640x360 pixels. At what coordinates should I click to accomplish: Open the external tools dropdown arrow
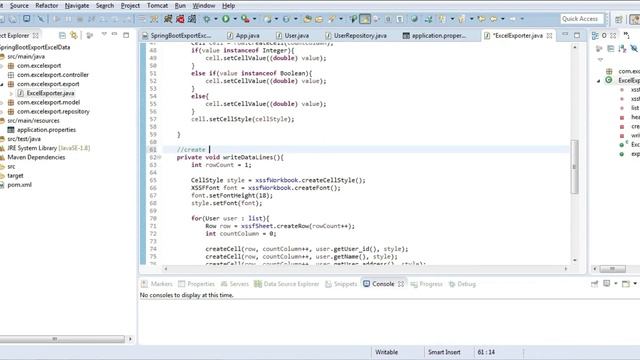(254, 19)
